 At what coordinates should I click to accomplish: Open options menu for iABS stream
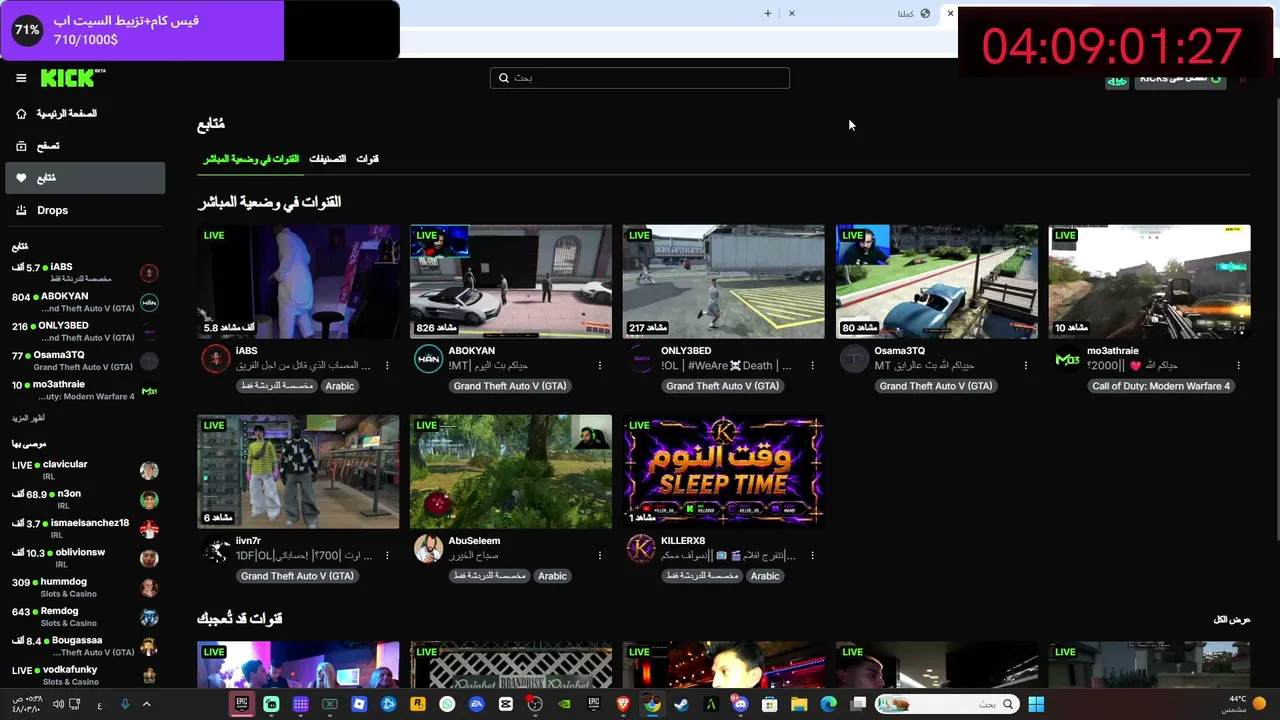click(387, 365)
